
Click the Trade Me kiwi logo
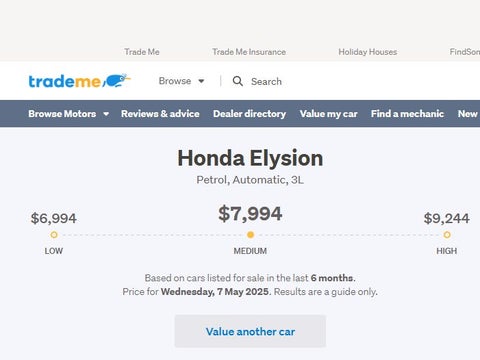tap(79, 81)
